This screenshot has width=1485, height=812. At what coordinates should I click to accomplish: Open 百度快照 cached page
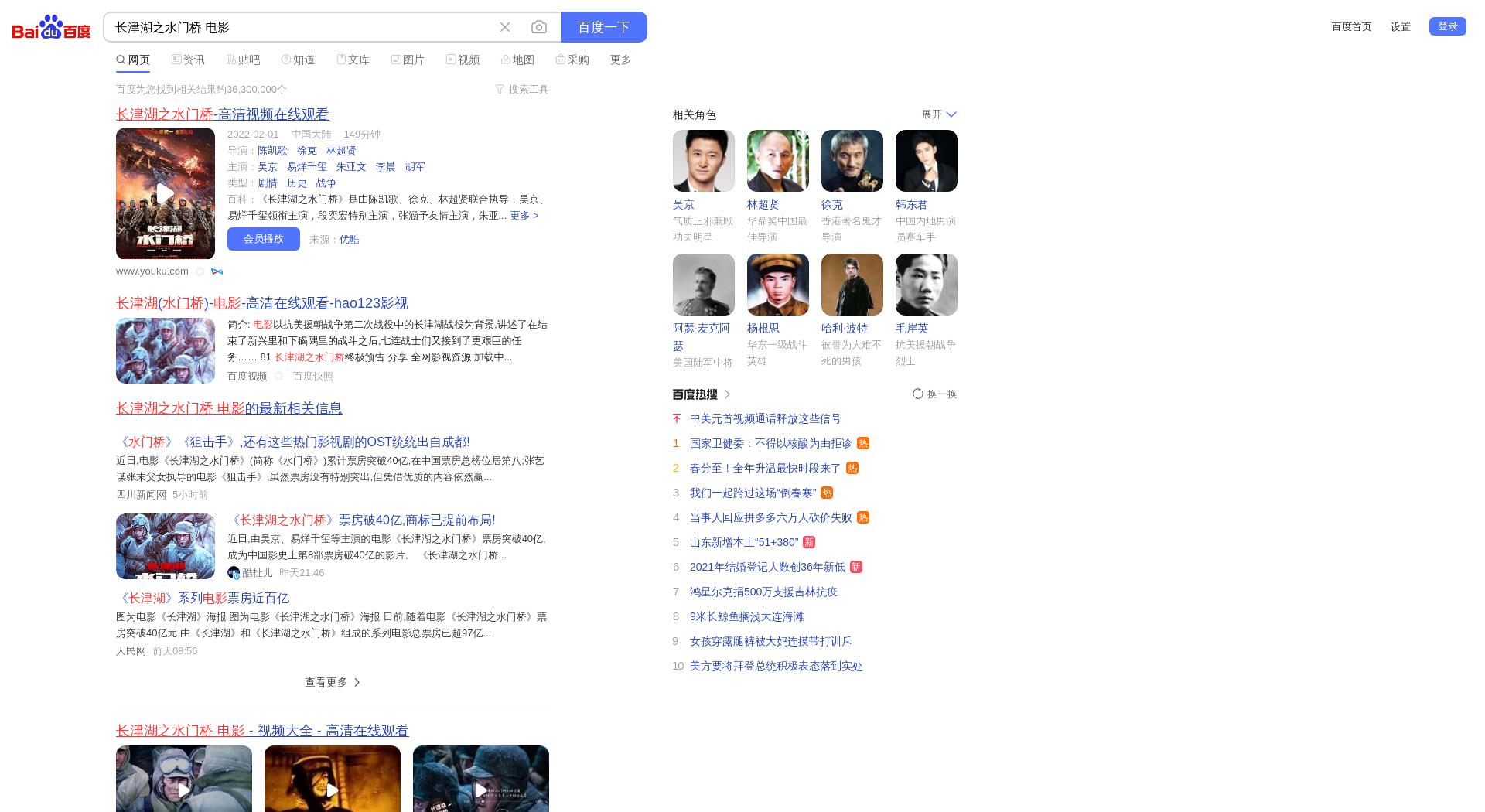point(313,377)
